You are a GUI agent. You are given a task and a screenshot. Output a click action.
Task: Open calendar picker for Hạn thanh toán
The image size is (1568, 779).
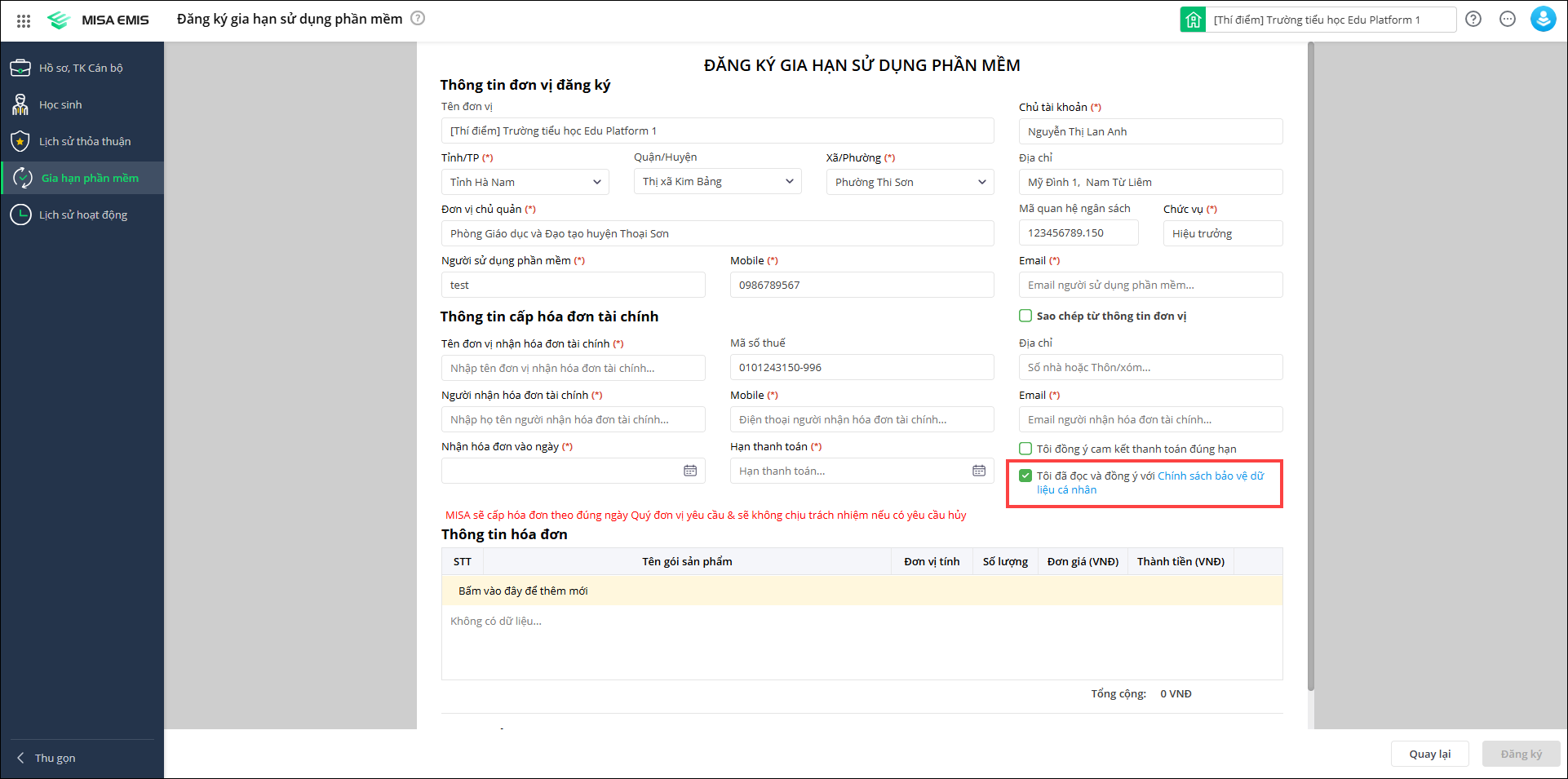coord(979,471)
